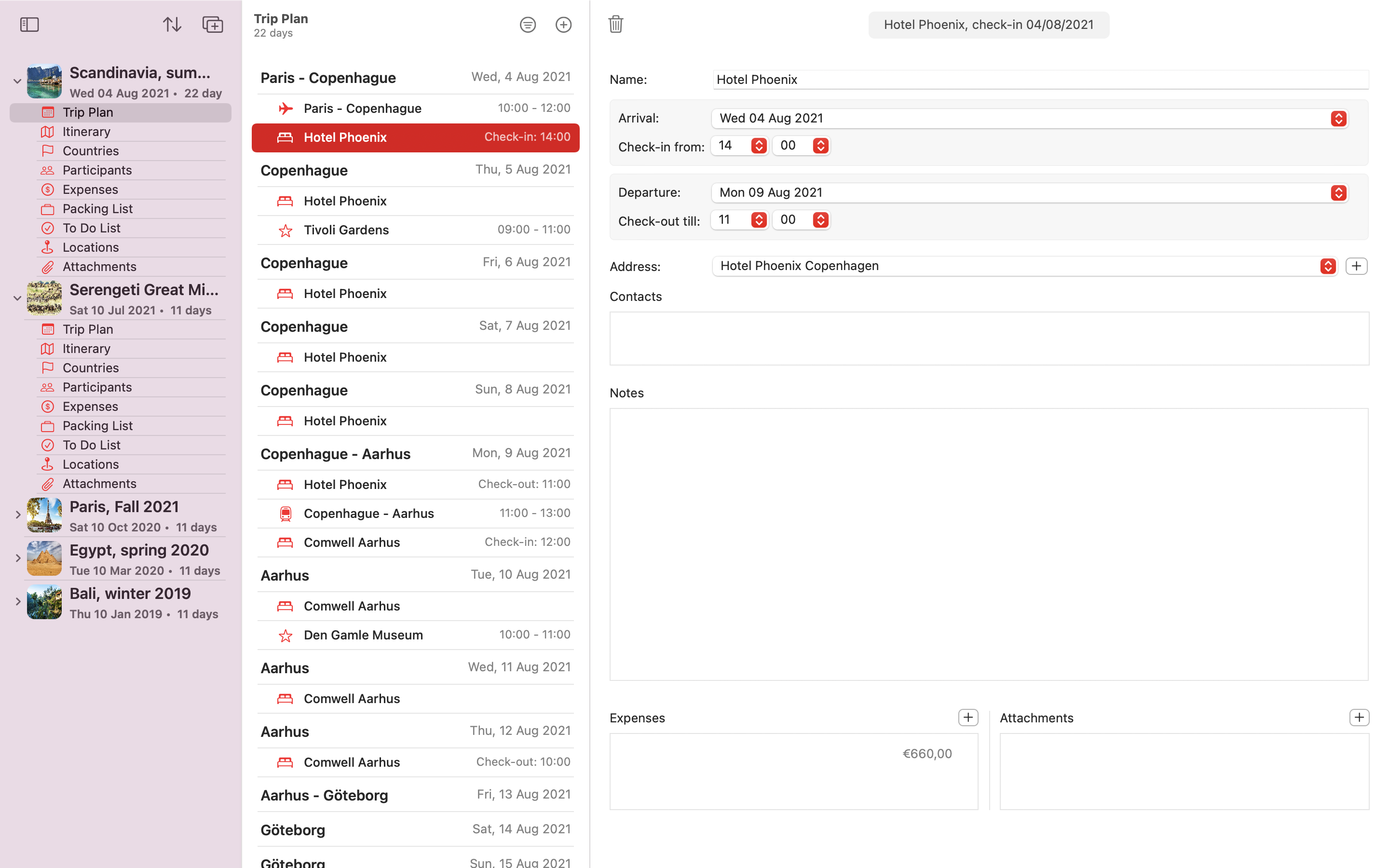Add a new address with plus button
The height and width of the screenshot is (868, 1389).
[1356, 266]
